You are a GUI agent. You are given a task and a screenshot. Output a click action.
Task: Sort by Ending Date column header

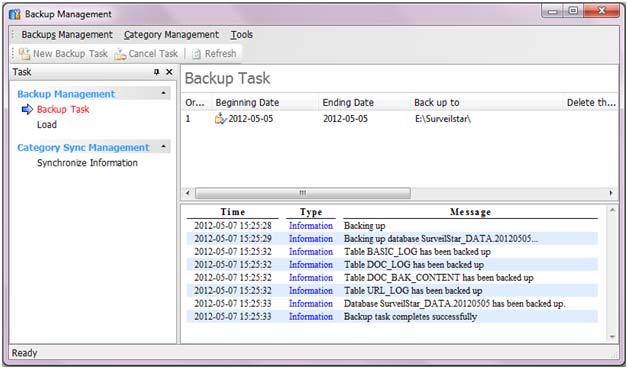(x=348, y=103)
